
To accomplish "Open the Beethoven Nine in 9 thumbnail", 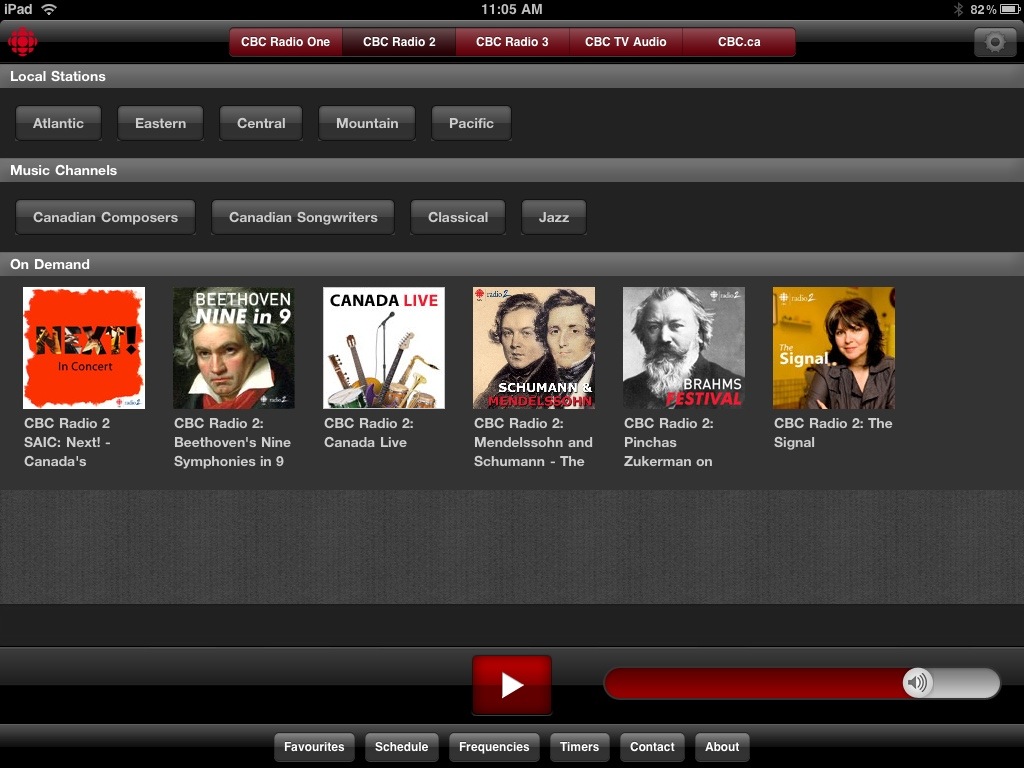I will coord(234,348).
